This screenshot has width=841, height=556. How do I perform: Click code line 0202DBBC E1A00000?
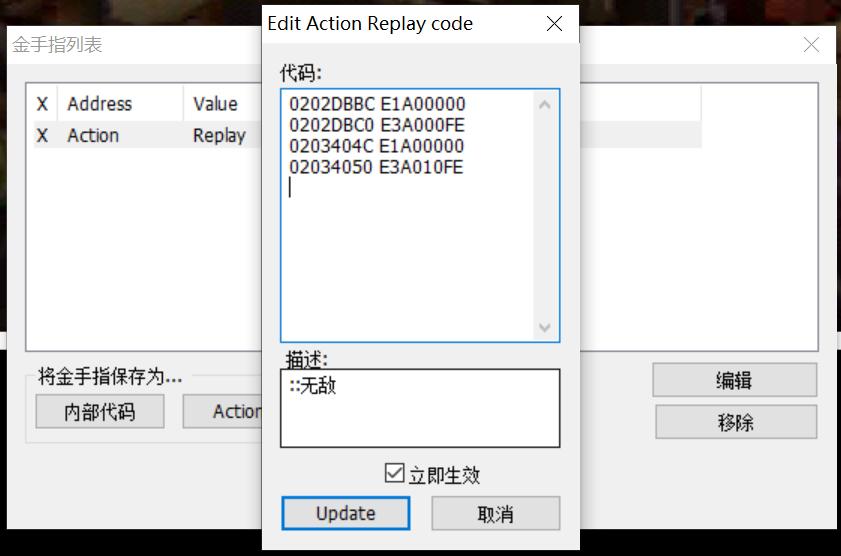click(378, 104)
